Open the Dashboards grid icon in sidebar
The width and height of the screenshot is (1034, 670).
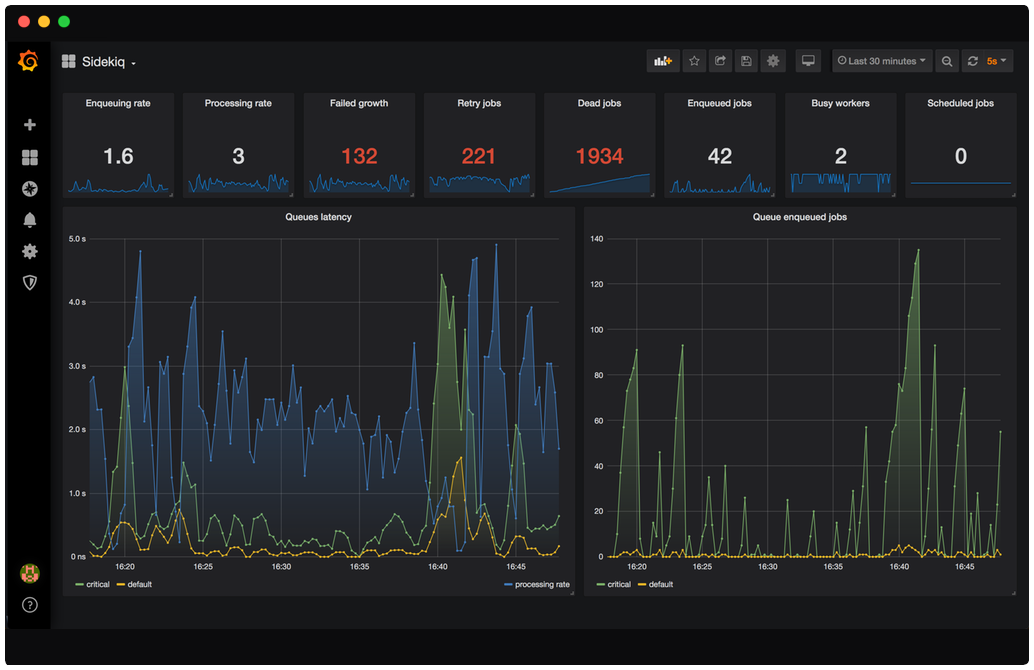(x=30, y=157)
